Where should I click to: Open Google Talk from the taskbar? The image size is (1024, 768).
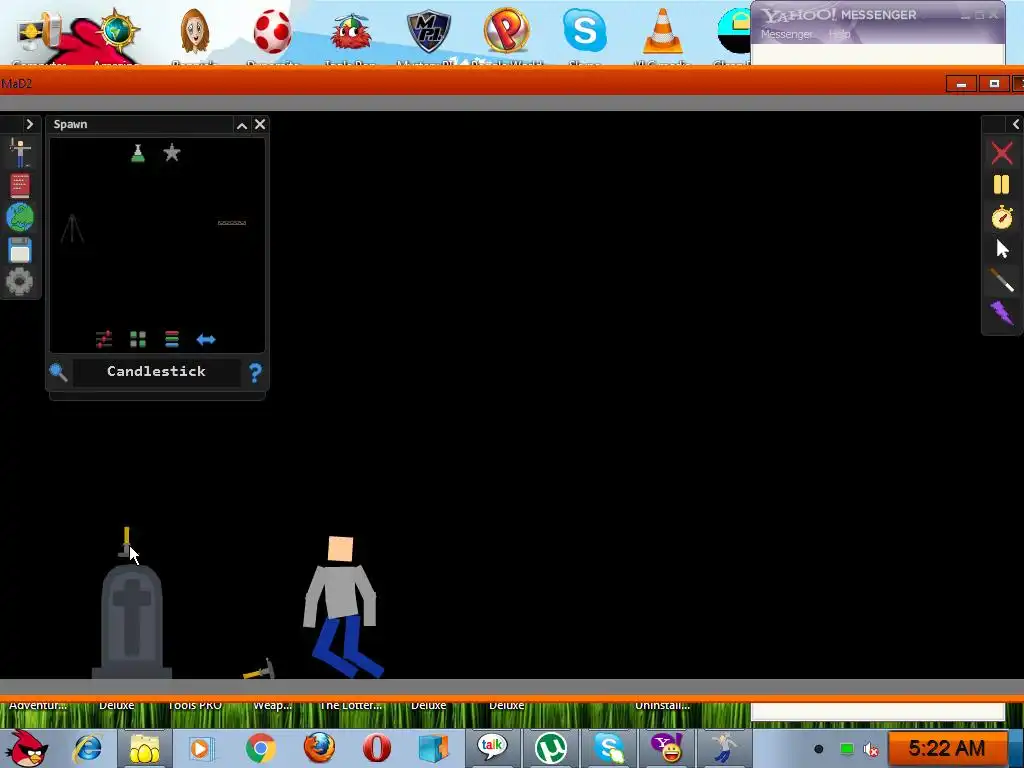pyautogui.click(x=492, y=748)
